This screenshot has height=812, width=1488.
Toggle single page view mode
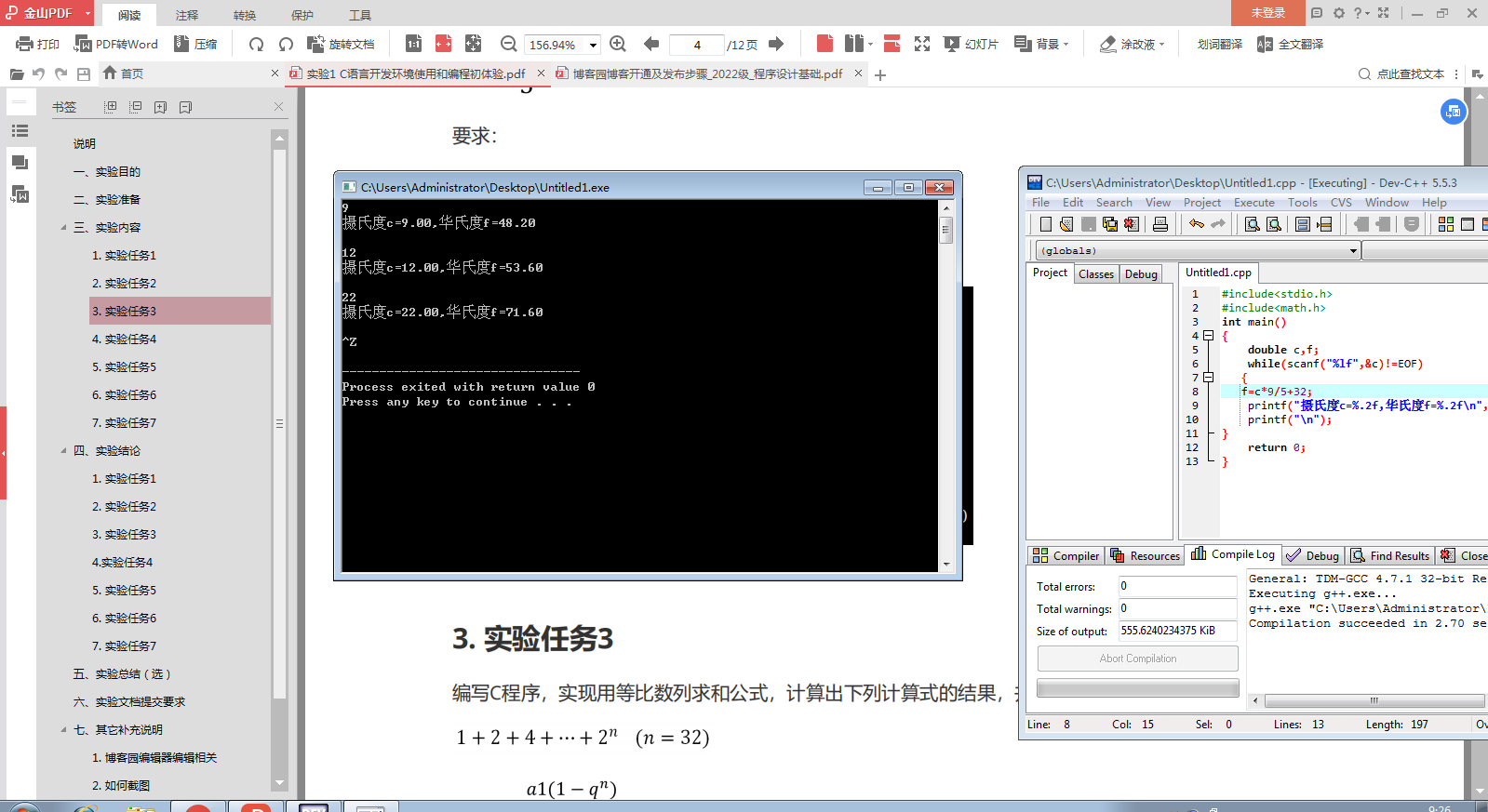[824, 44]
